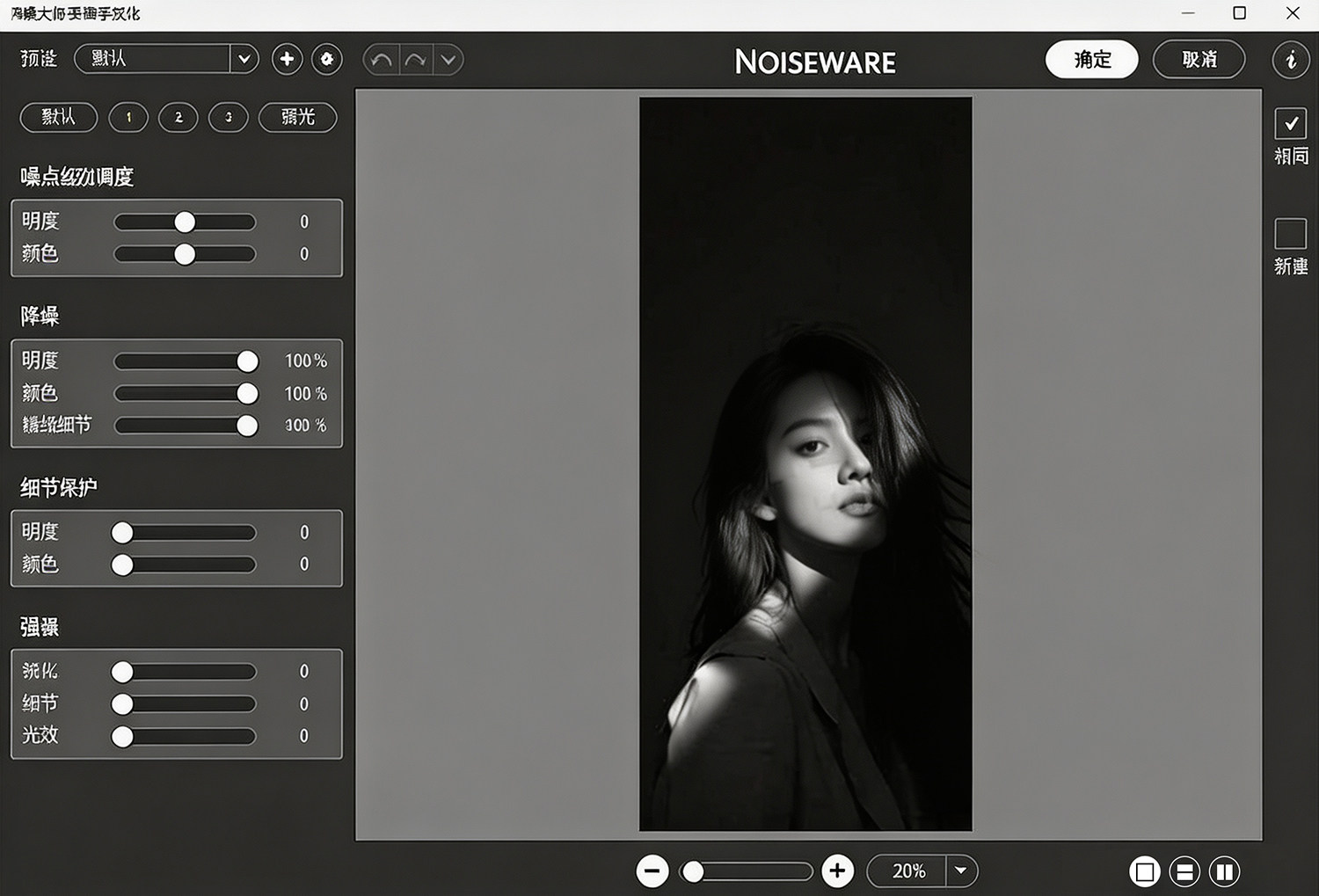Open the info icon at top right
Image resolution: width=1319 pixels, height=896 pixels.
(x=1291, y=60)
